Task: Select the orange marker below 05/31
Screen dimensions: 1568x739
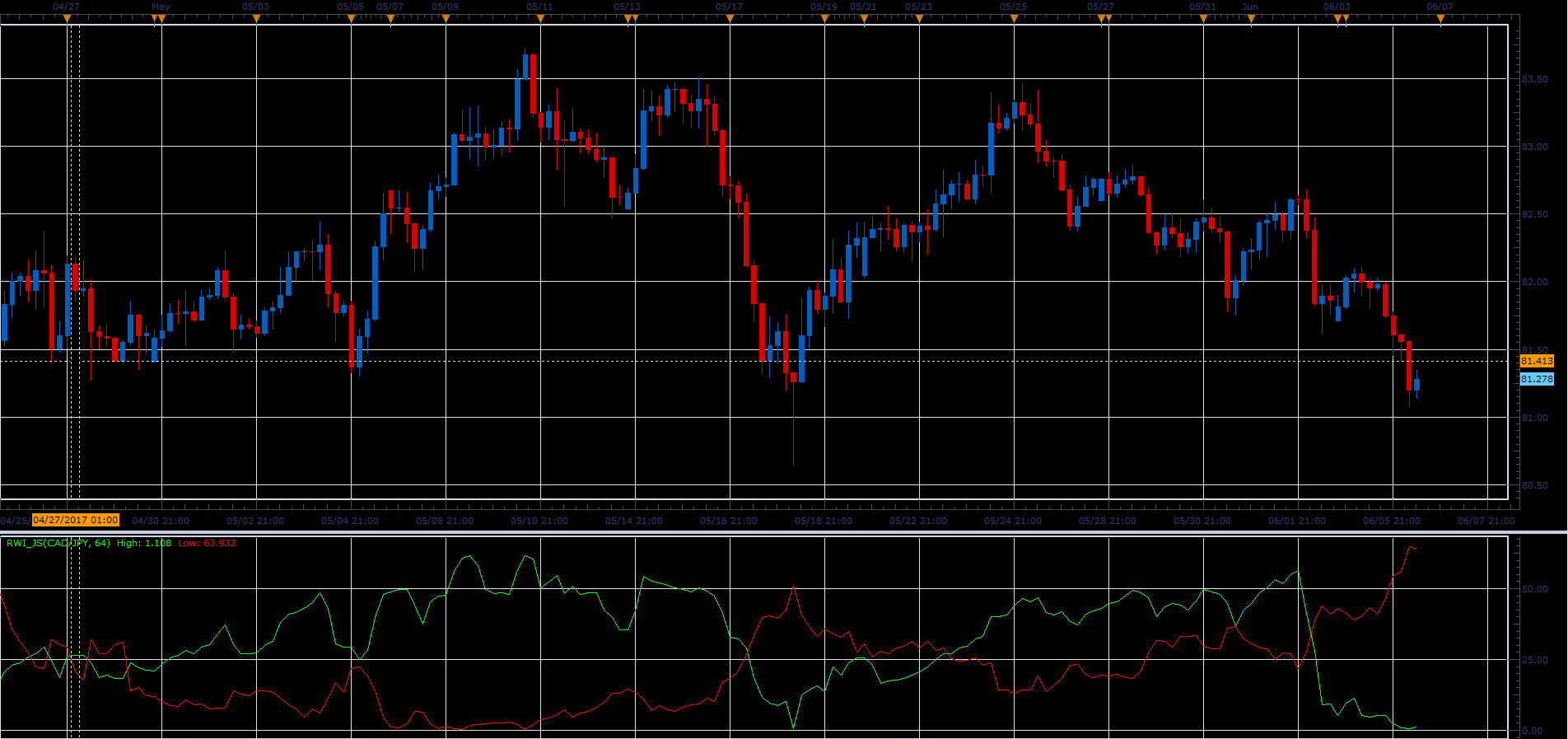Action: pos(1203,18)
